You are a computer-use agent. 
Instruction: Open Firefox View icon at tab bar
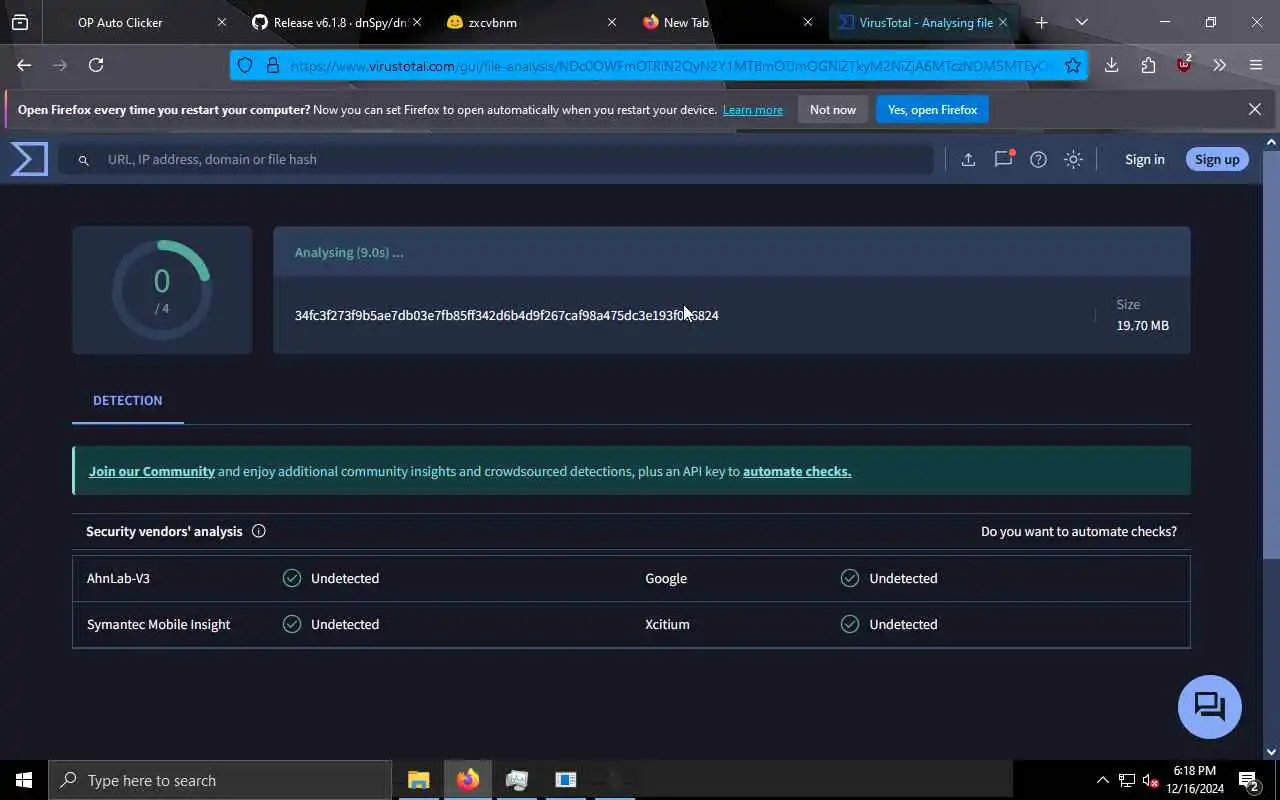(20, 22)
